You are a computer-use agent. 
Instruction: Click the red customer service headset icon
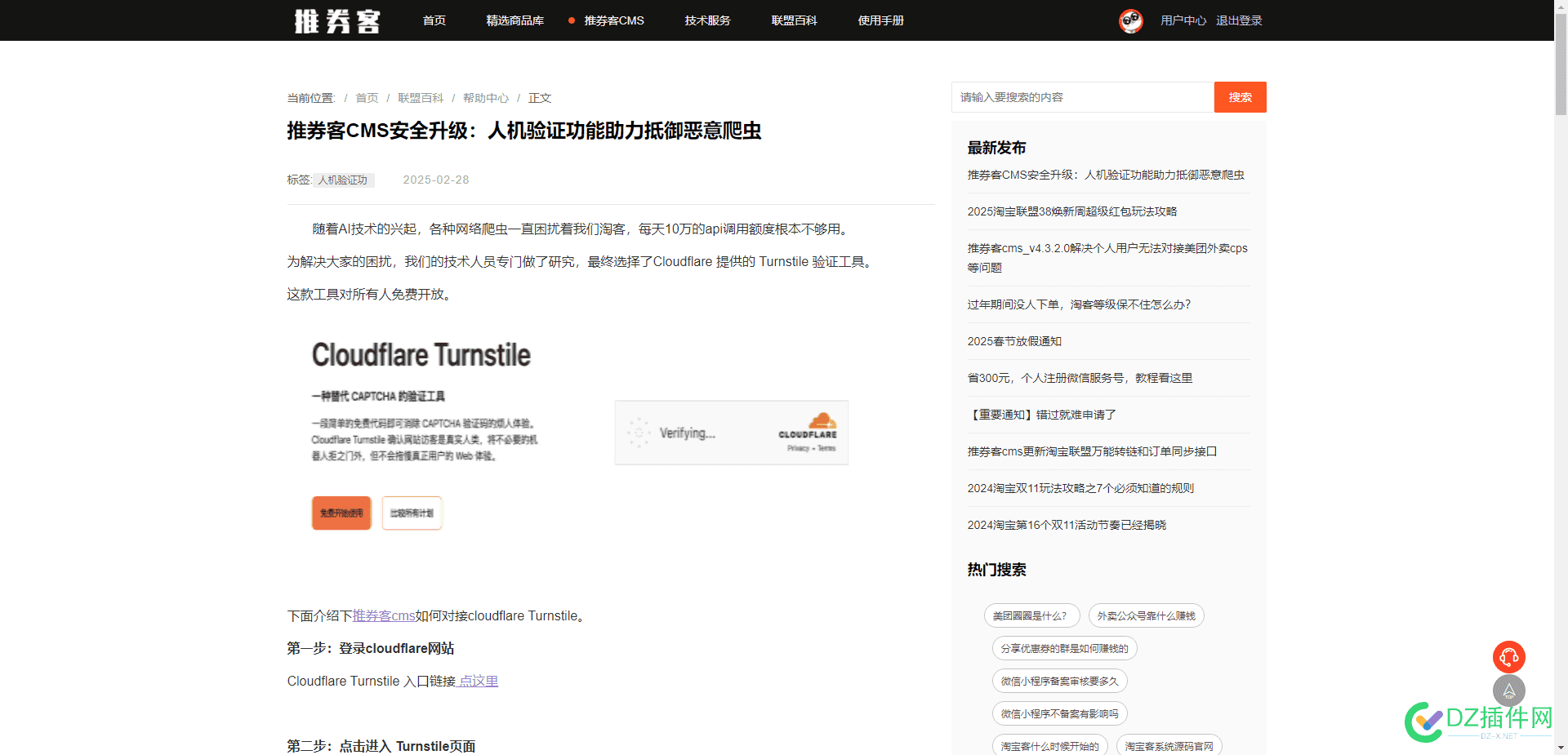click(x=1509, y=657)
